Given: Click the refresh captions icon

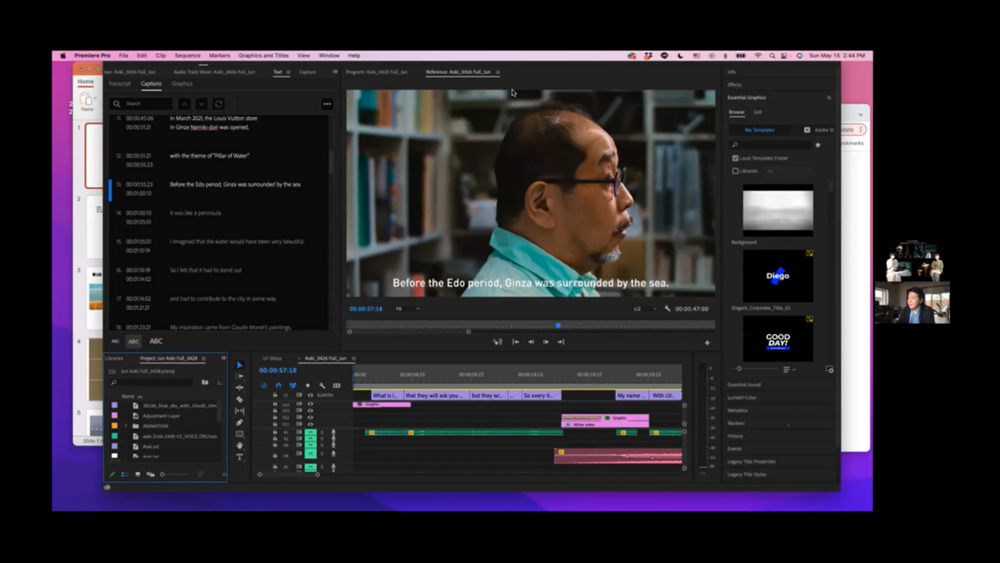Looking at the screenshot, I should (x=218, y=104).
